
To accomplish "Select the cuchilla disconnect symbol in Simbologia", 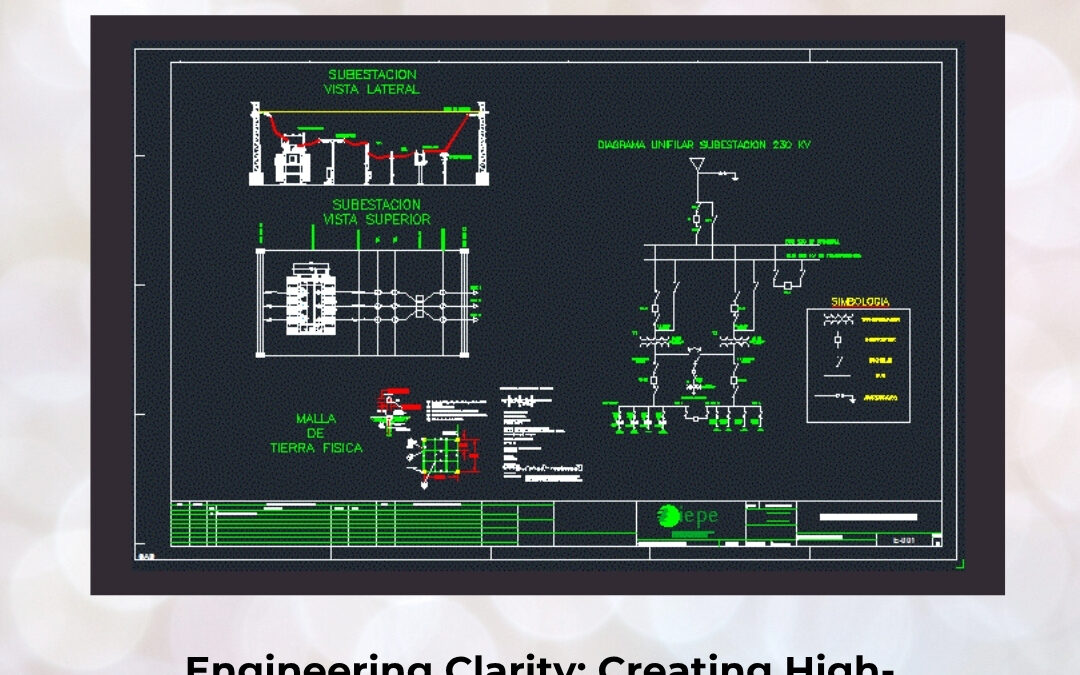I will click(x=838, y=360).
